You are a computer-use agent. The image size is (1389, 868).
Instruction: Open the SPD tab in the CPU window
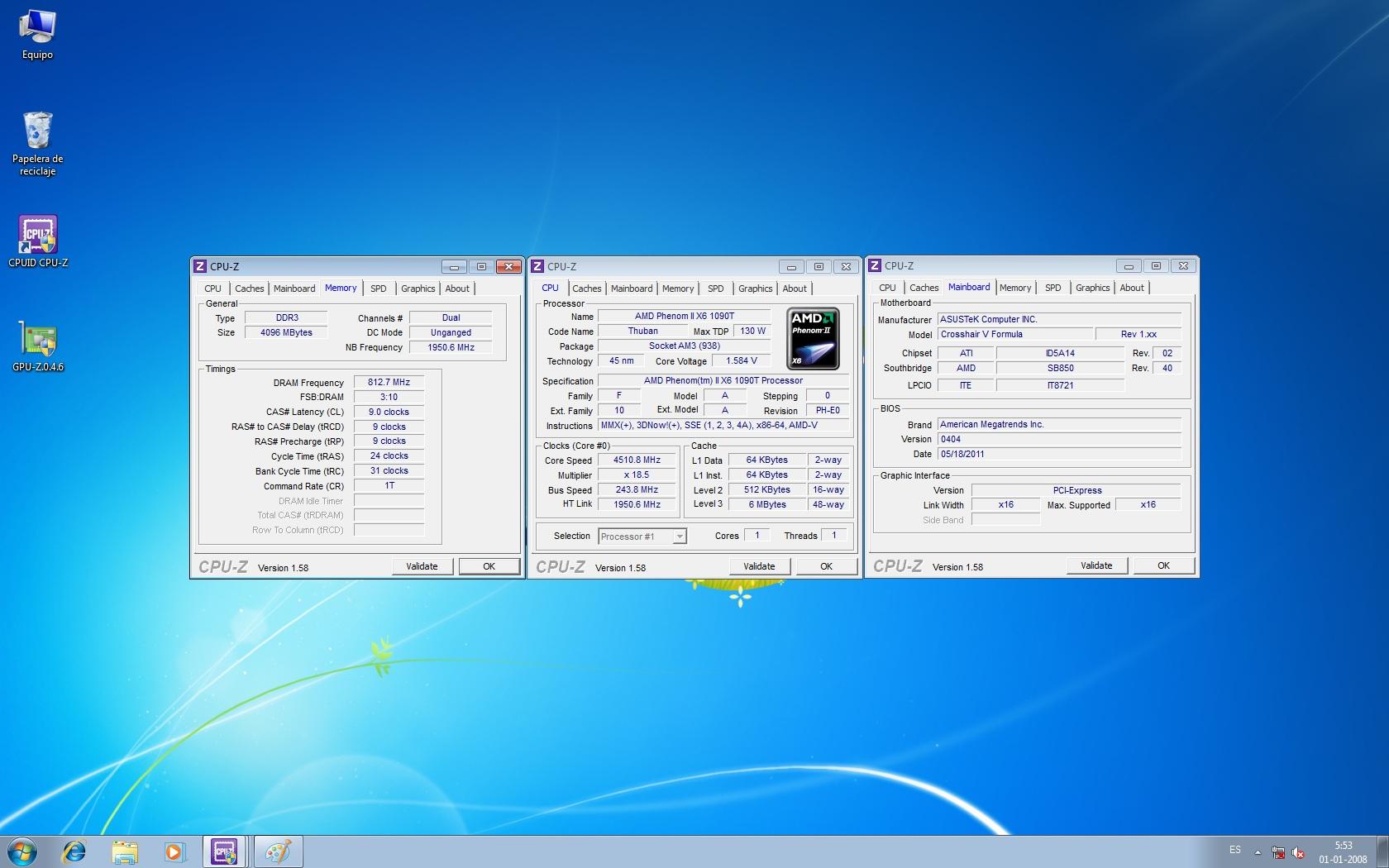point(715,289)
